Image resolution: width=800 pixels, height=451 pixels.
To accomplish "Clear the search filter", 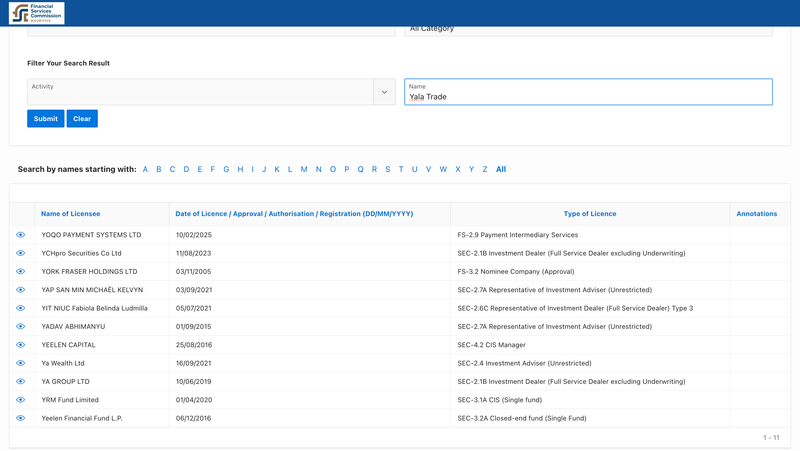I will click(82, 118).
